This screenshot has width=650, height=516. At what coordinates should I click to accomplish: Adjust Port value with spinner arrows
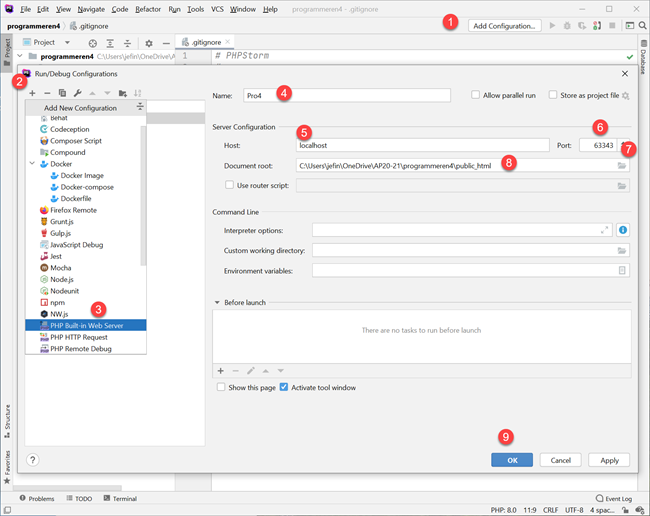[623, 145]
